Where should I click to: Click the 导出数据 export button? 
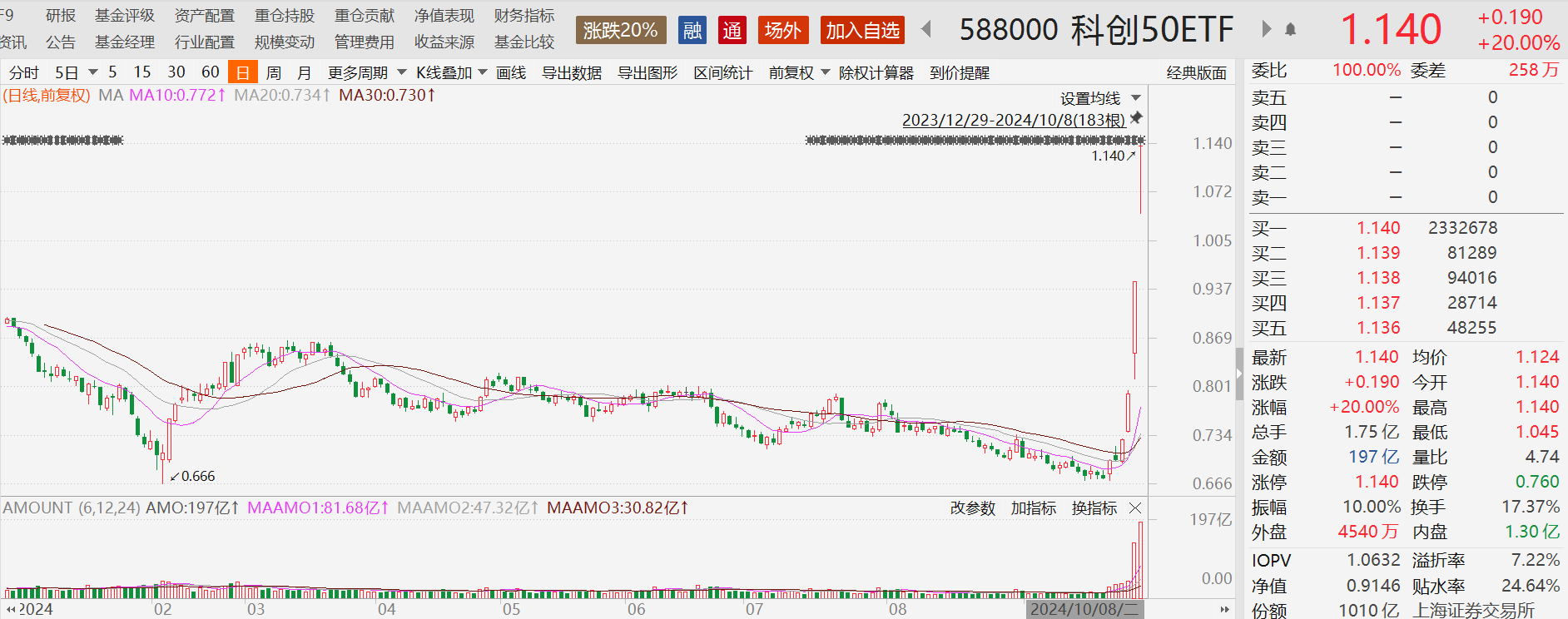click(572, 73)
